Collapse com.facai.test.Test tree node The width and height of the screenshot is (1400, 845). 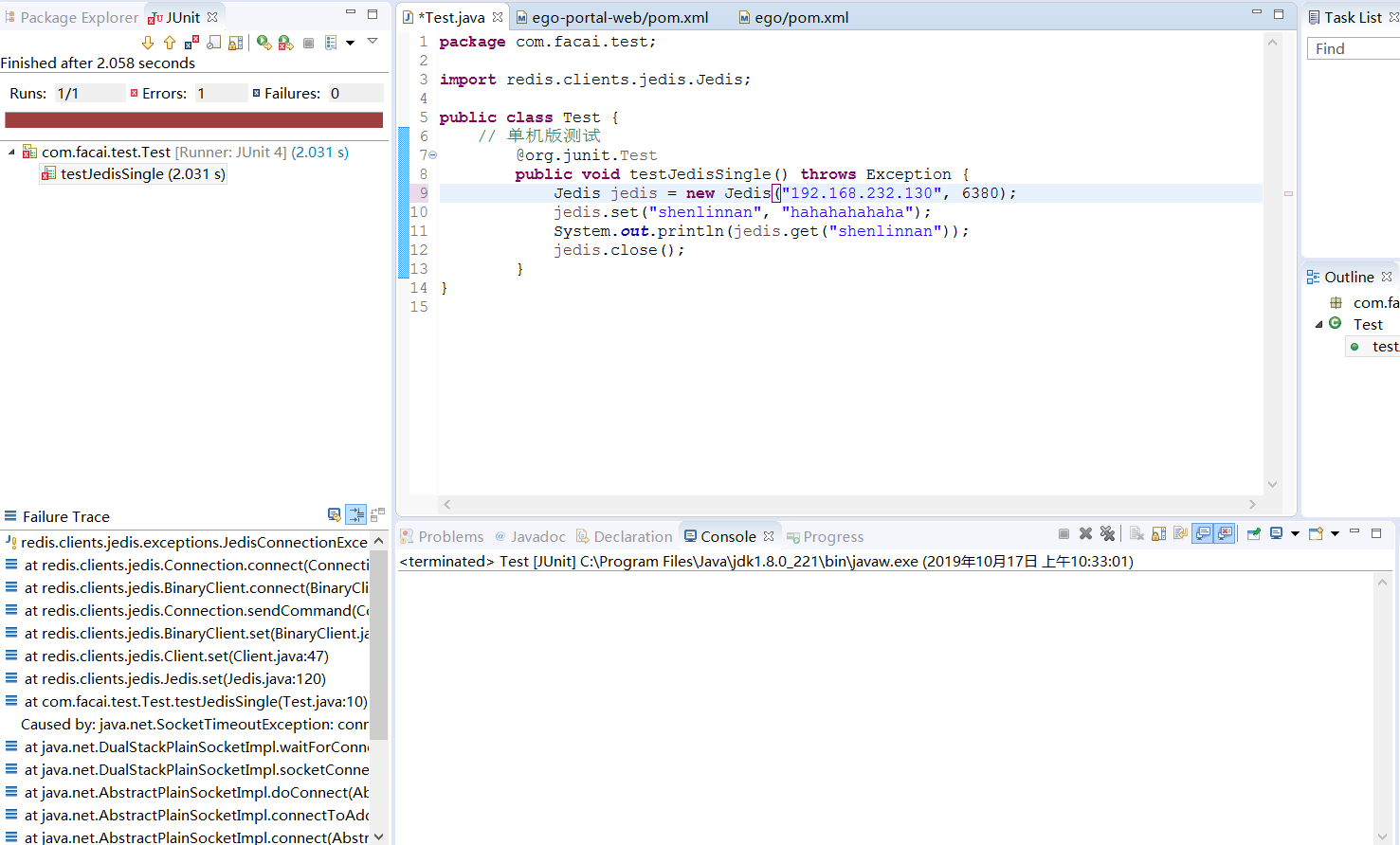click(x=11, y=152)
